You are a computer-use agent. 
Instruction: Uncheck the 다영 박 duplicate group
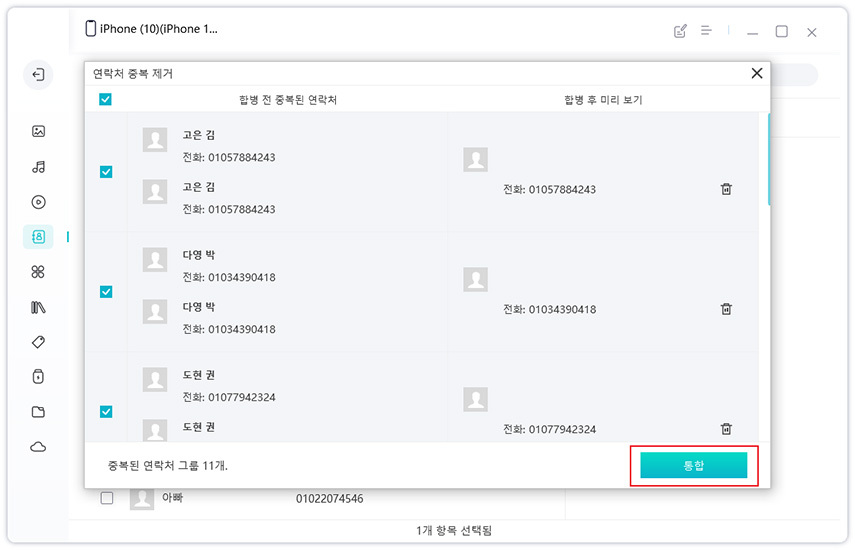tap(106, 292)
